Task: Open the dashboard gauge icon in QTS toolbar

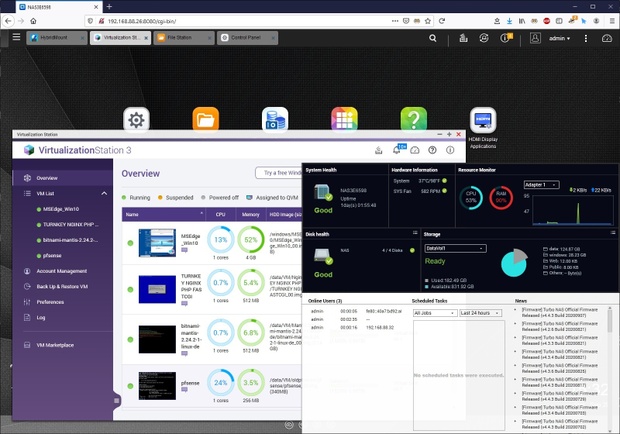Action: (607, 38)
